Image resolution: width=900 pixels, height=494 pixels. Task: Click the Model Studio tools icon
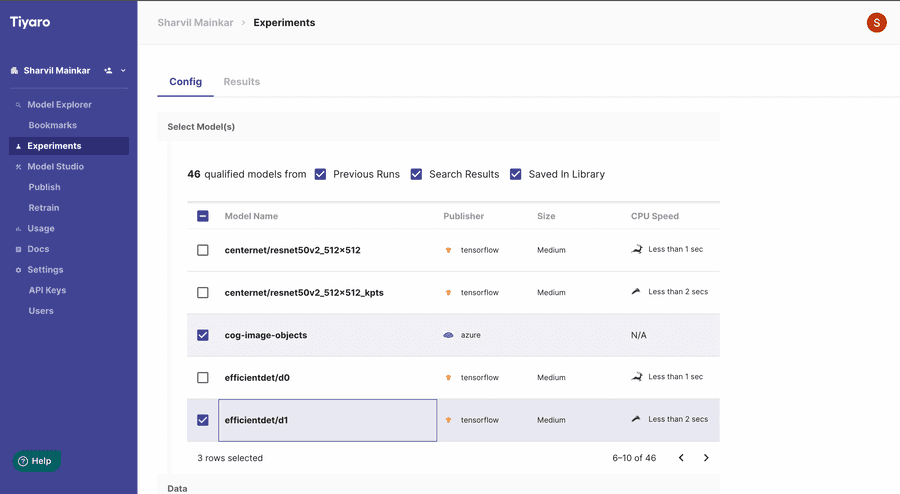point(18,167)
